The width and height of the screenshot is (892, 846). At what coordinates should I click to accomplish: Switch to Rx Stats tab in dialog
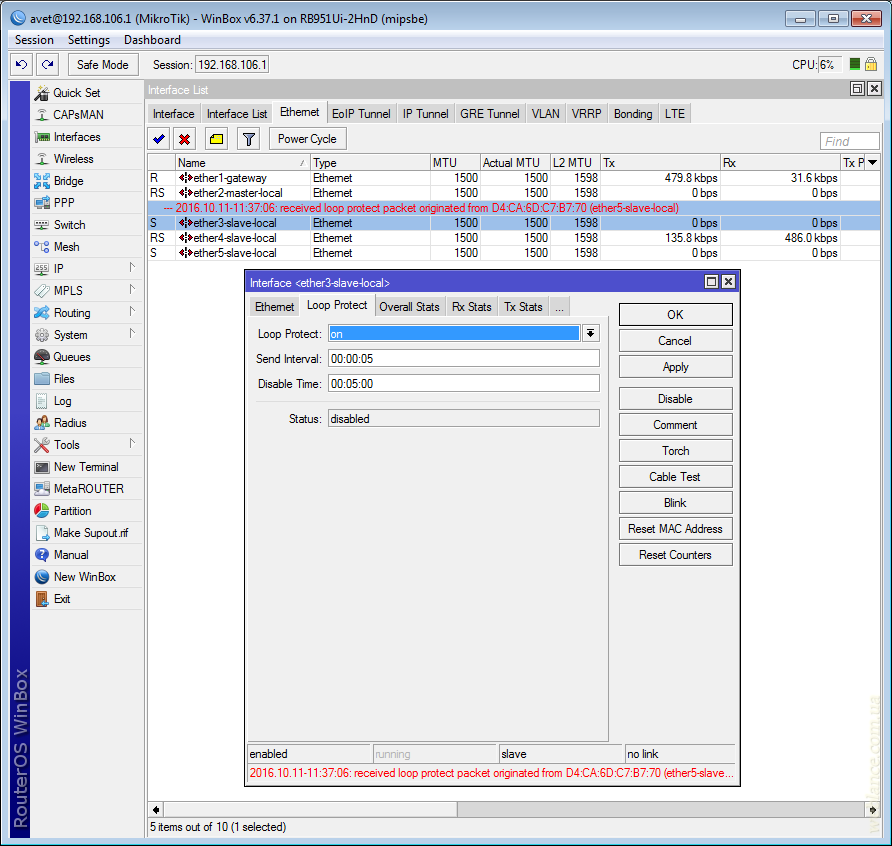pyautogui.click(x=472, y=307)
